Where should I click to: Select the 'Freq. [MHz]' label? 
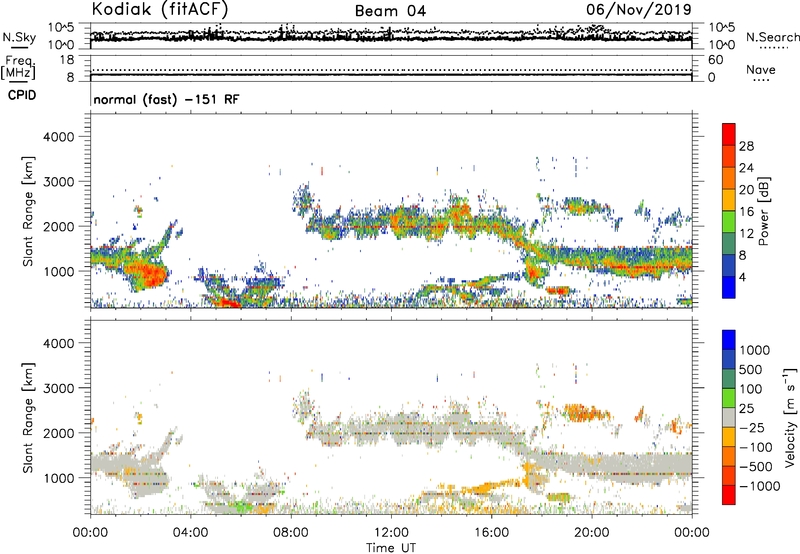[x=19, y=68]
